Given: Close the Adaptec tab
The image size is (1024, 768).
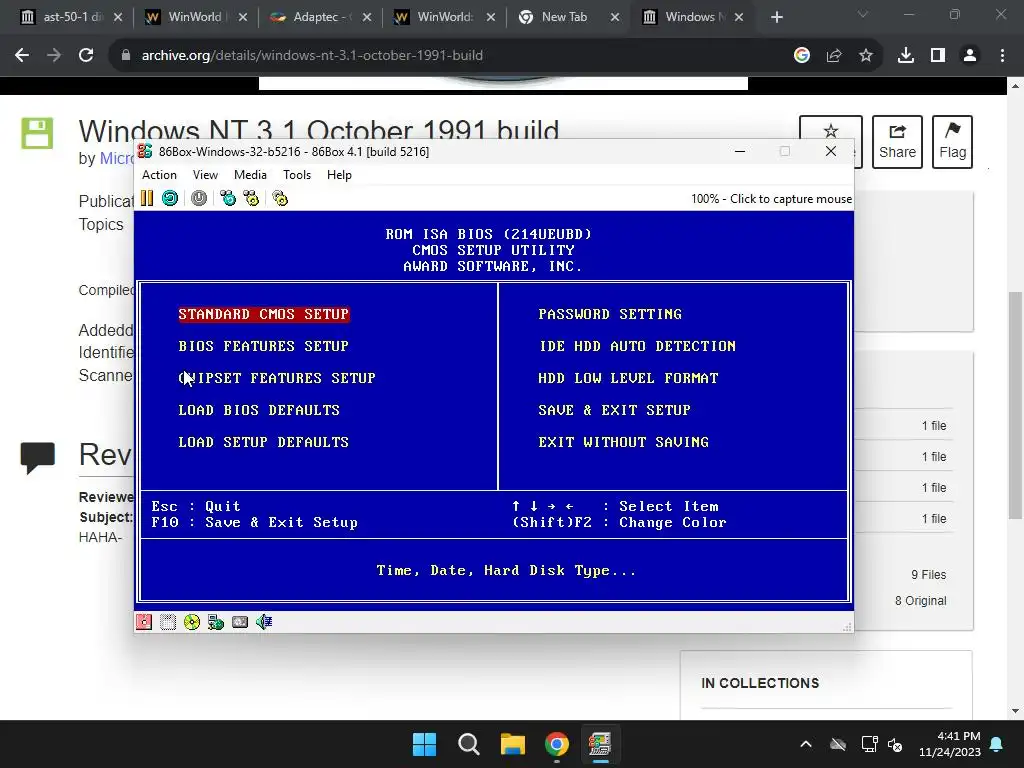Looking at the screenshot, I should click(x=367, y=18).
